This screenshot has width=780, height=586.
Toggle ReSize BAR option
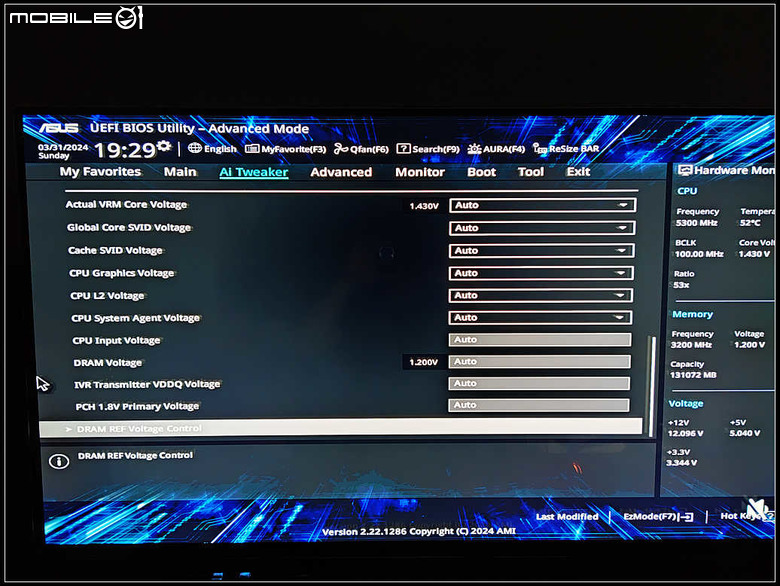click(x=566, y=148)
